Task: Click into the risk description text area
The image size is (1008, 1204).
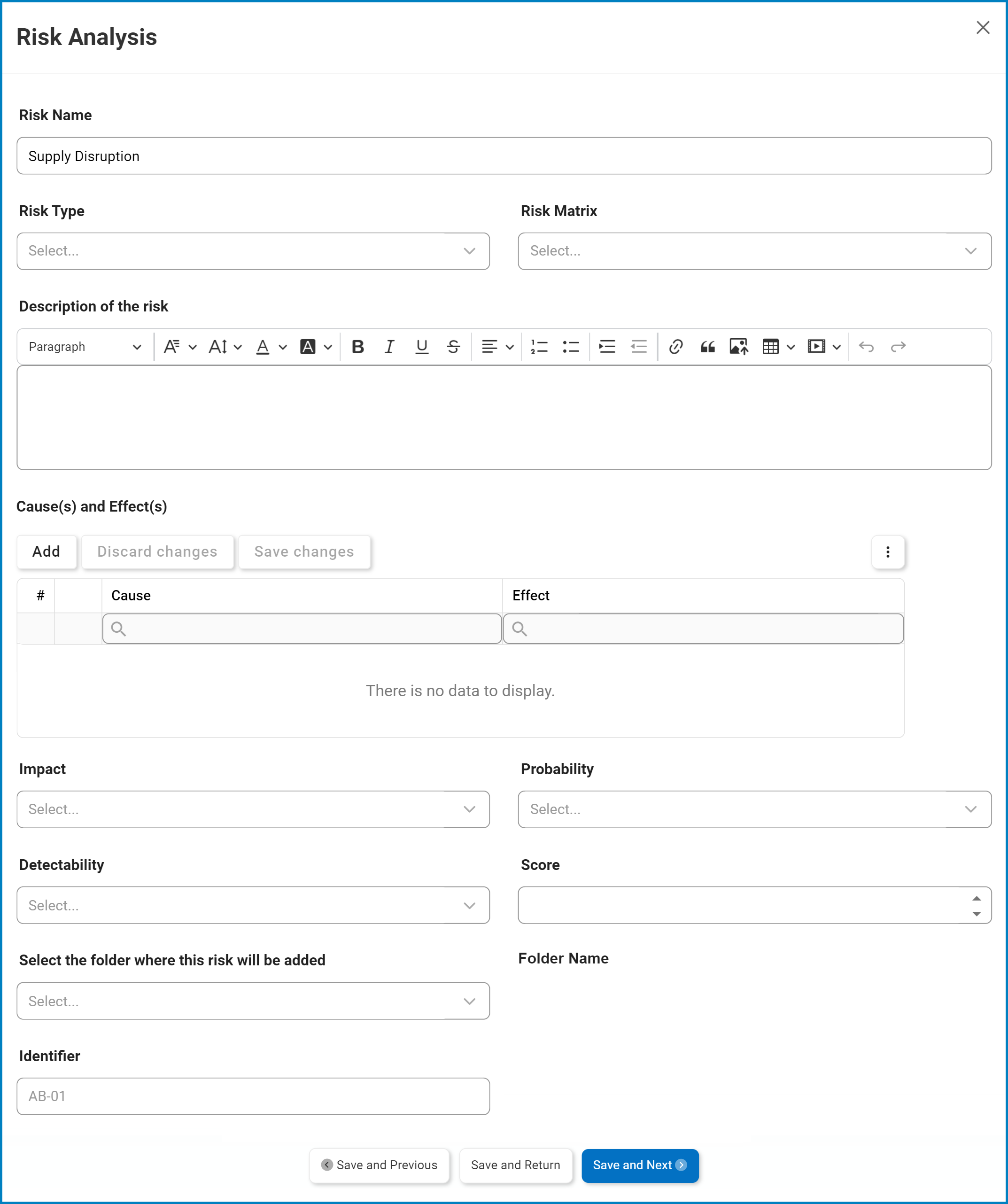Action: (x=504, y=418)
